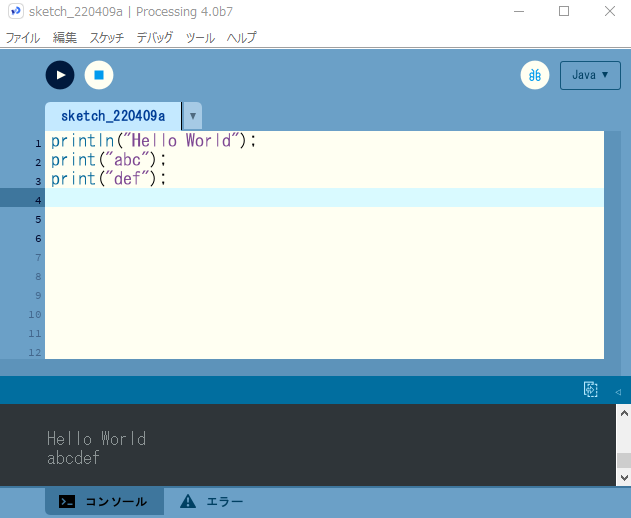Open the デバッグ menu
The image size is (631, 518).
pyautogui.click(x=154, y=38)
